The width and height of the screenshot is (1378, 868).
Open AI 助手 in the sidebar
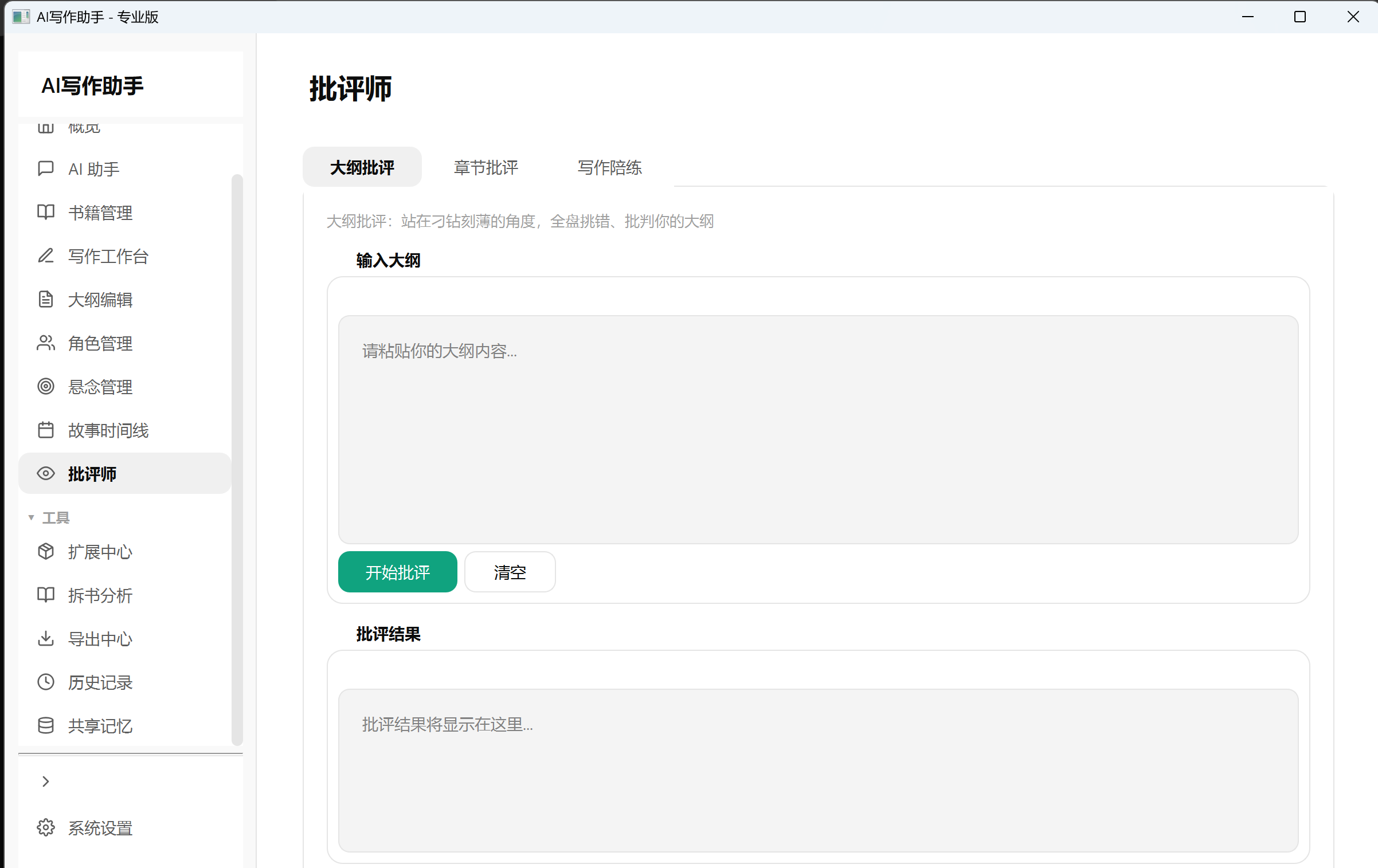point(125,168)
